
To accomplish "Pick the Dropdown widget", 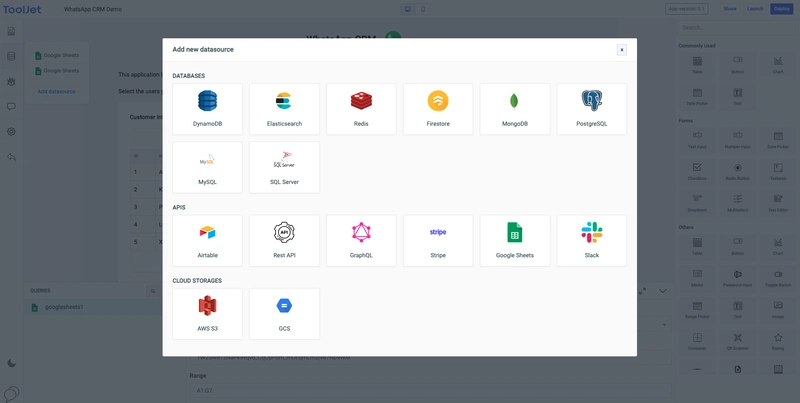I will point(697,204).
